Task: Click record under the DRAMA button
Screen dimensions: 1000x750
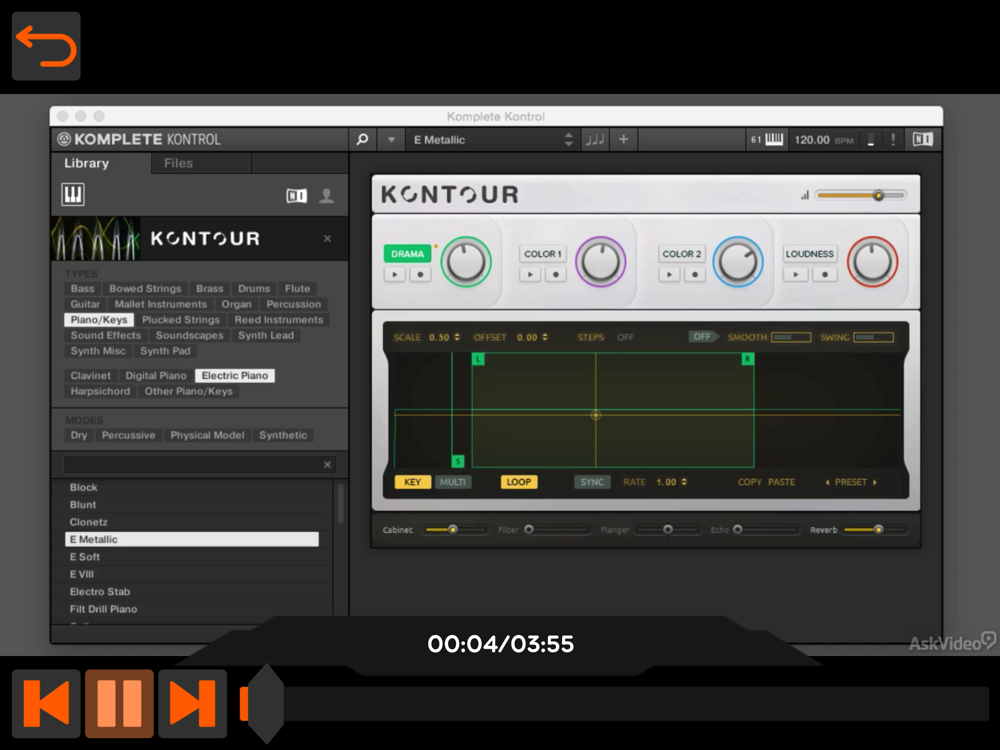Action: click(420, 275)
